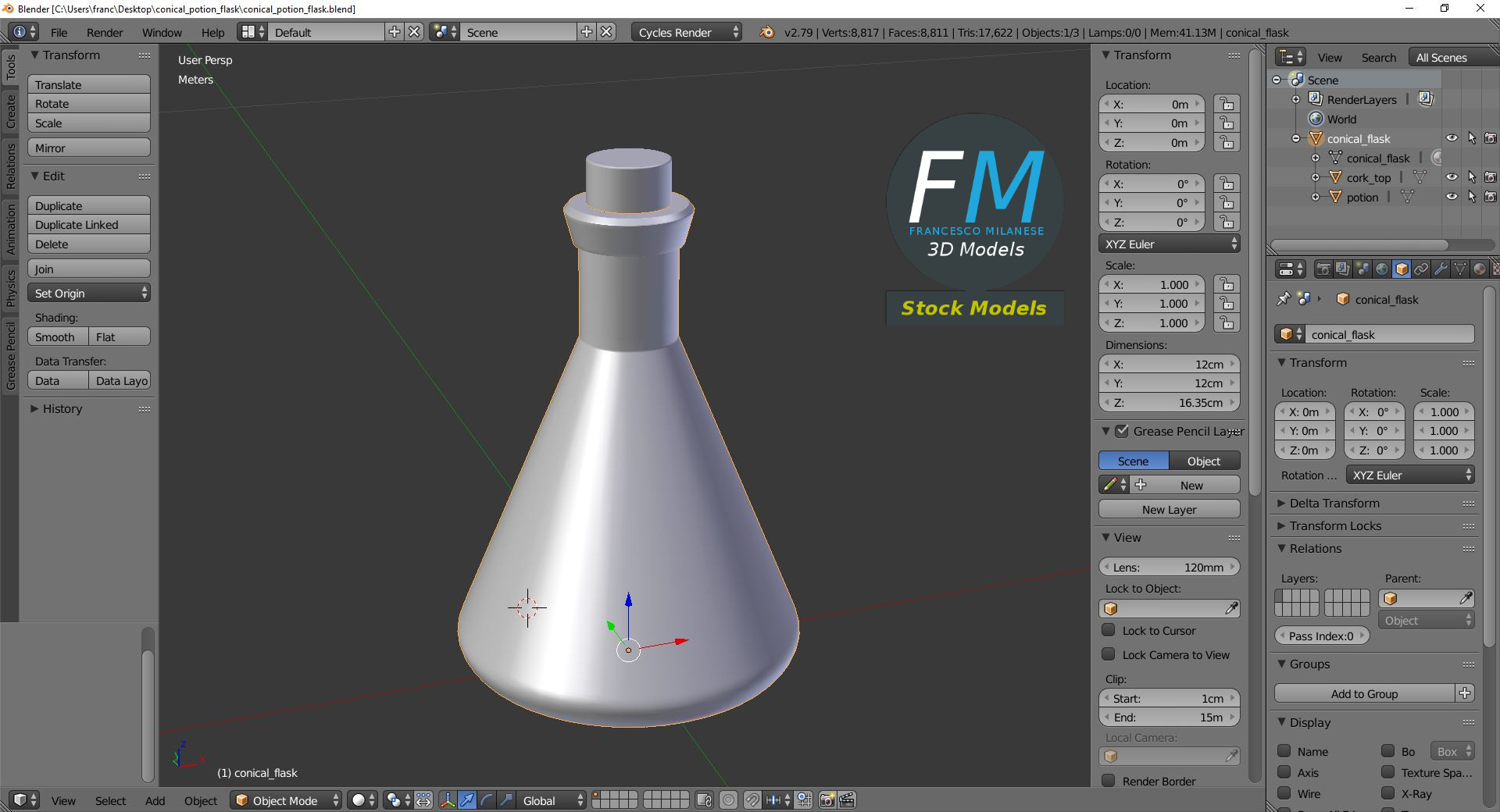The height and width of the screenshot is (812, 1500).
Task: Open the Constraints chain-link properties tab
Action: (x=1422, y=269)
